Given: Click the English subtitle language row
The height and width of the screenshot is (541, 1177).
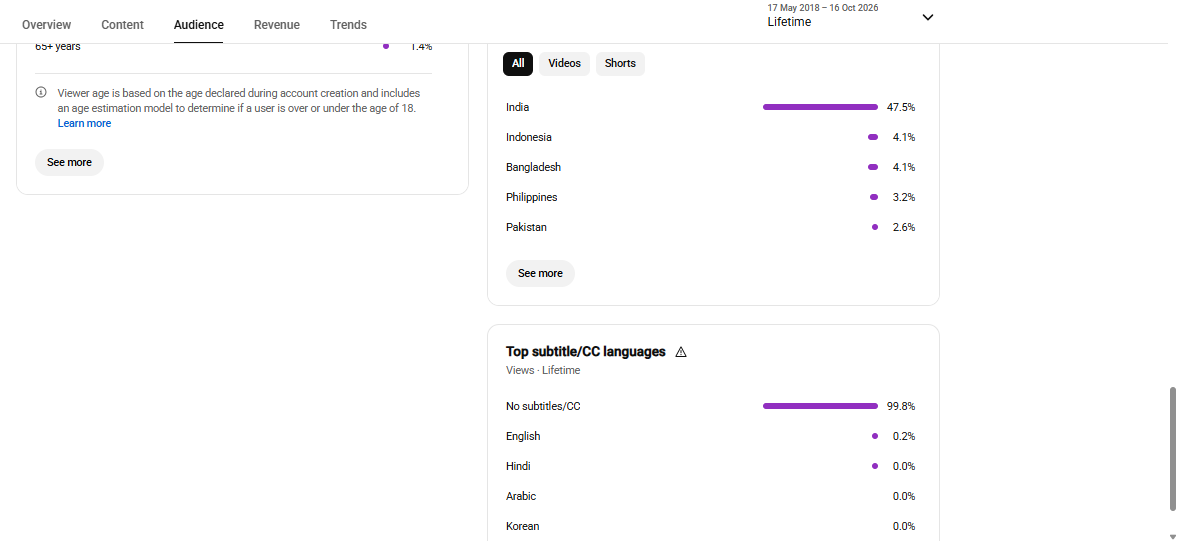Looking at the screenshot, I should pyautogui.click(x=711, y=436).
